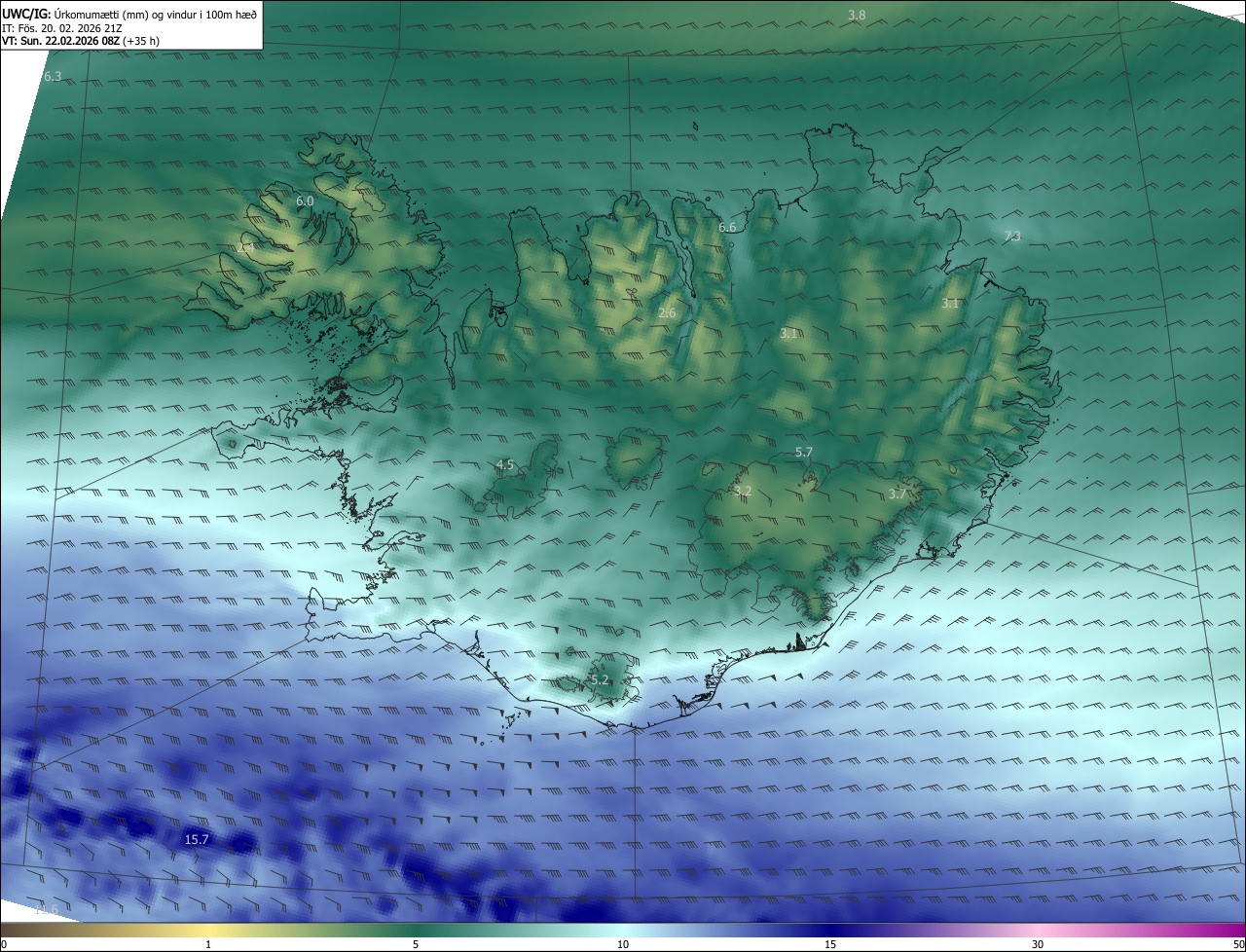Click the "4.5" value on the map

pos(504,464)
